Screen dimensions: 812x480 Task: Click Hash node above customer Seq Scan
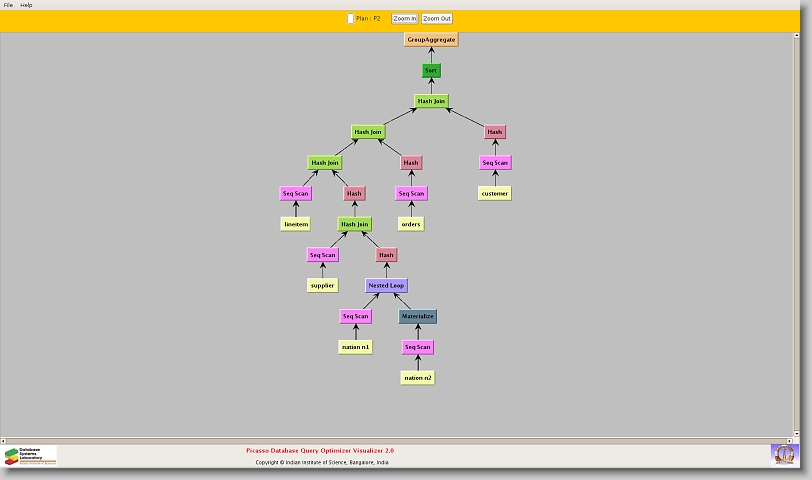pos(494,132)
